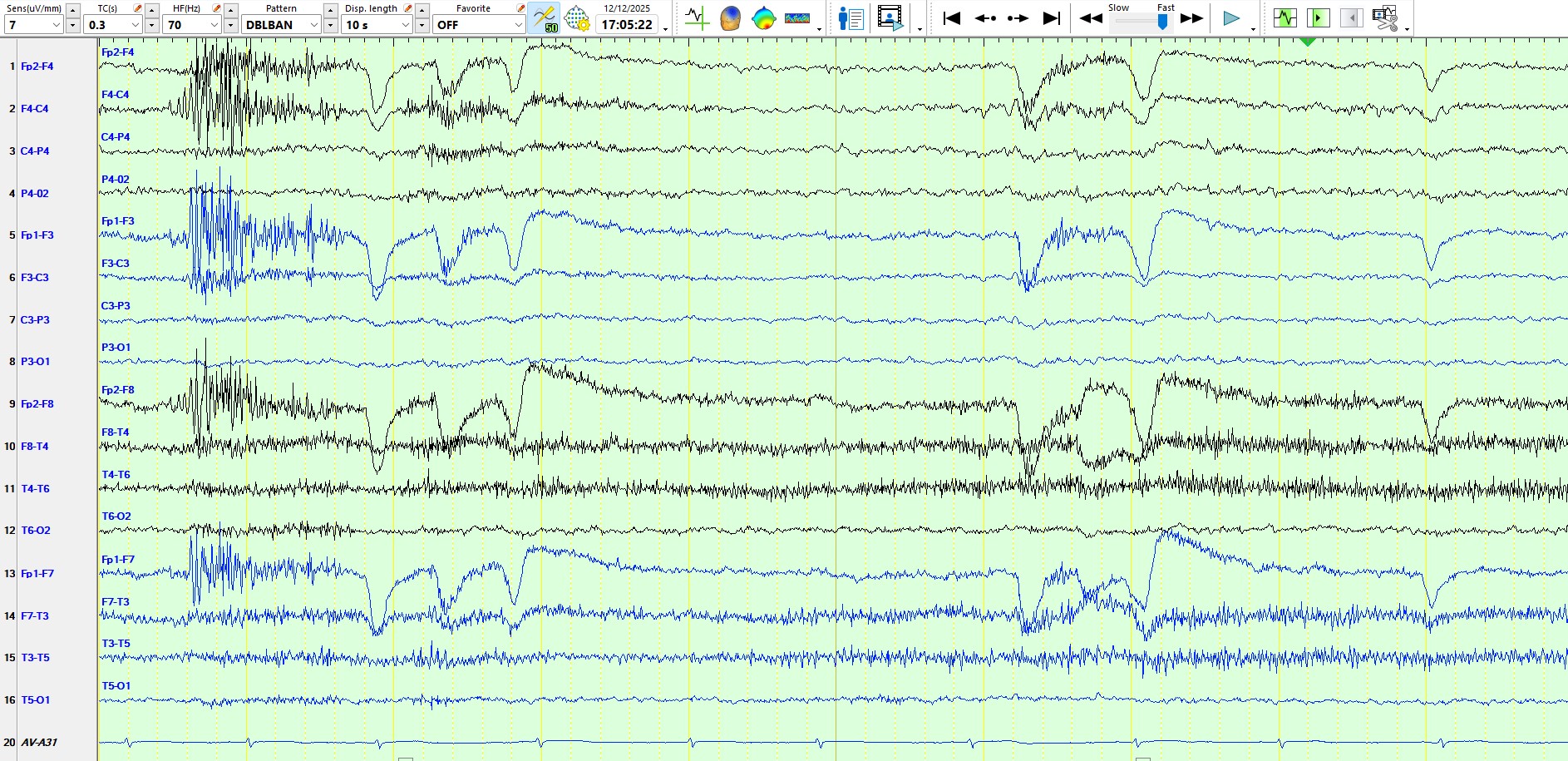Image resolution: width=1568 pixels, height=761 pixels.
Task: Increase display length with up arrow
Action: pyautogui.click(x=422, y=9)
